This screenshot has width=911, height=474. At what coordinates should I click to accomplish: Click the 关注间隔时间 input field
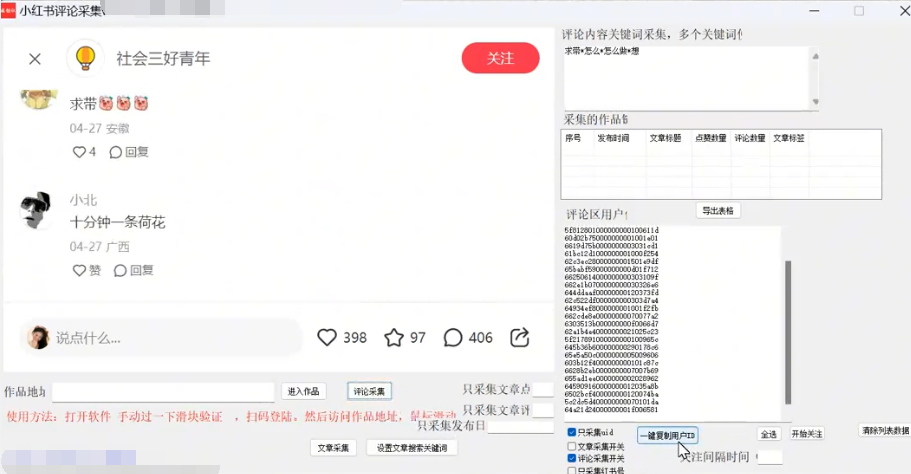coord(770,457)
